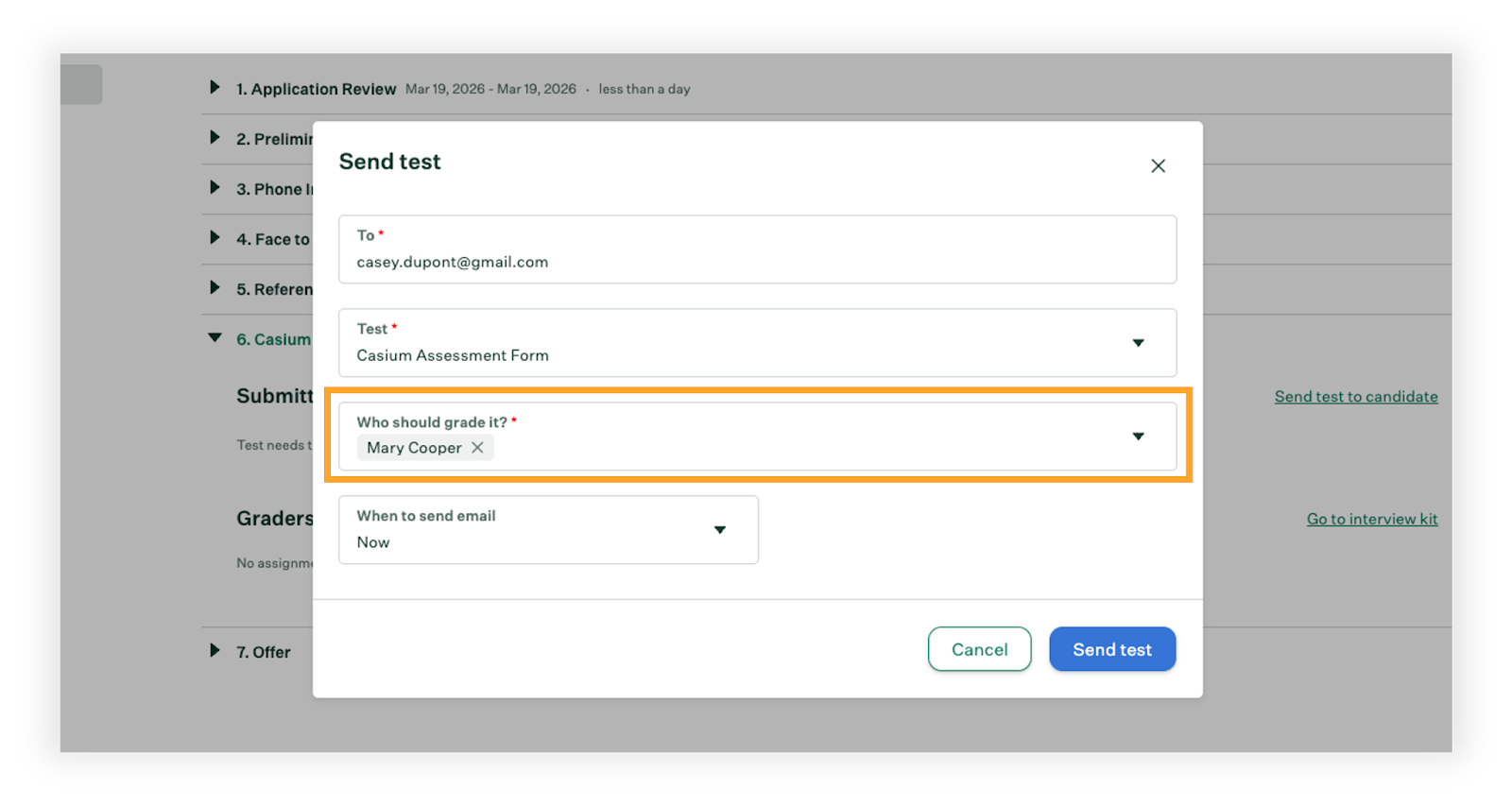This screenshot has height=806, width=1512.
Task: Open Send test to candidate link
Action: coord(1355,397)
